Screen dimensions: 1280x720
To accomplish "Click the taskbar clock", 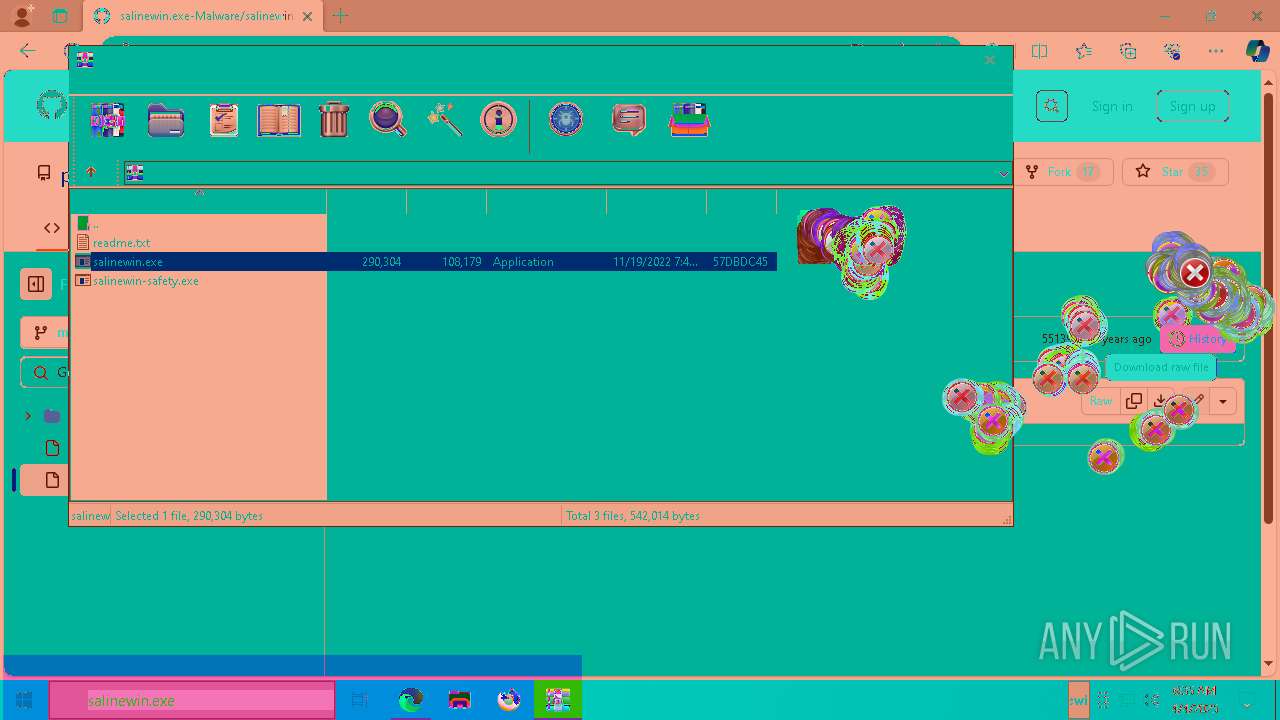I will (1194, 700).
